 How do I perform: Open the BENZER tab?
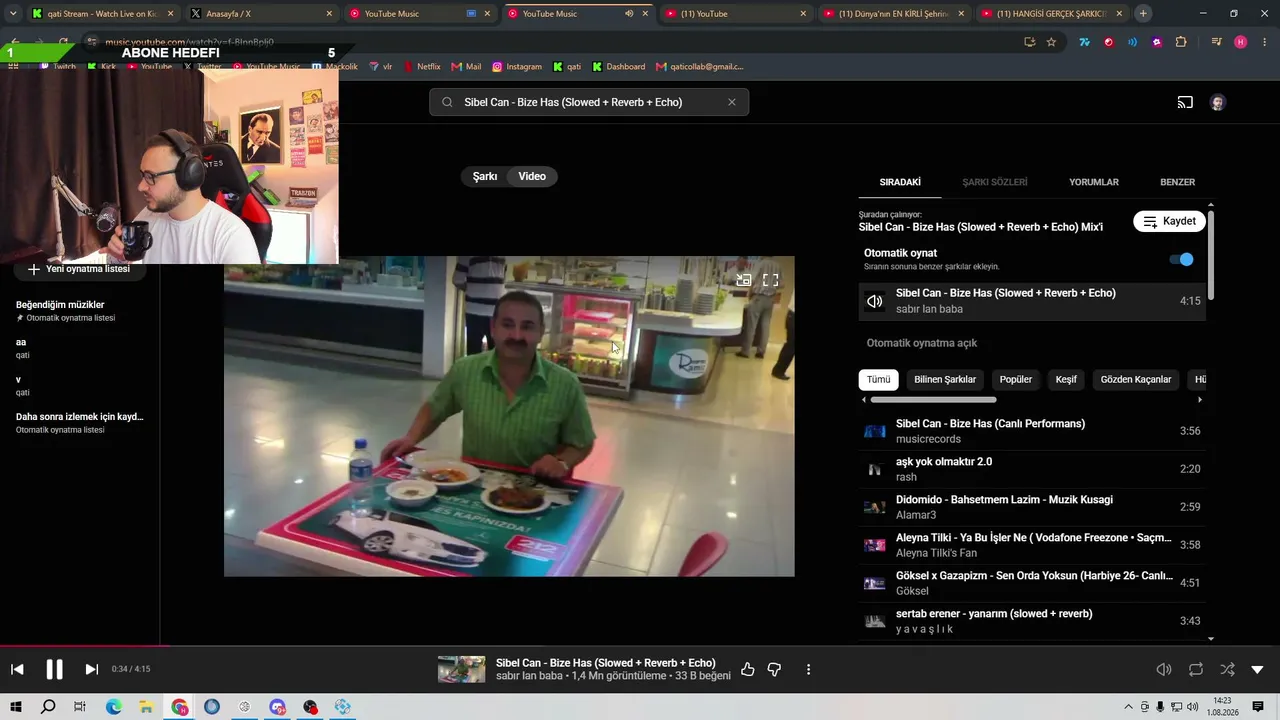[1177, 182]
